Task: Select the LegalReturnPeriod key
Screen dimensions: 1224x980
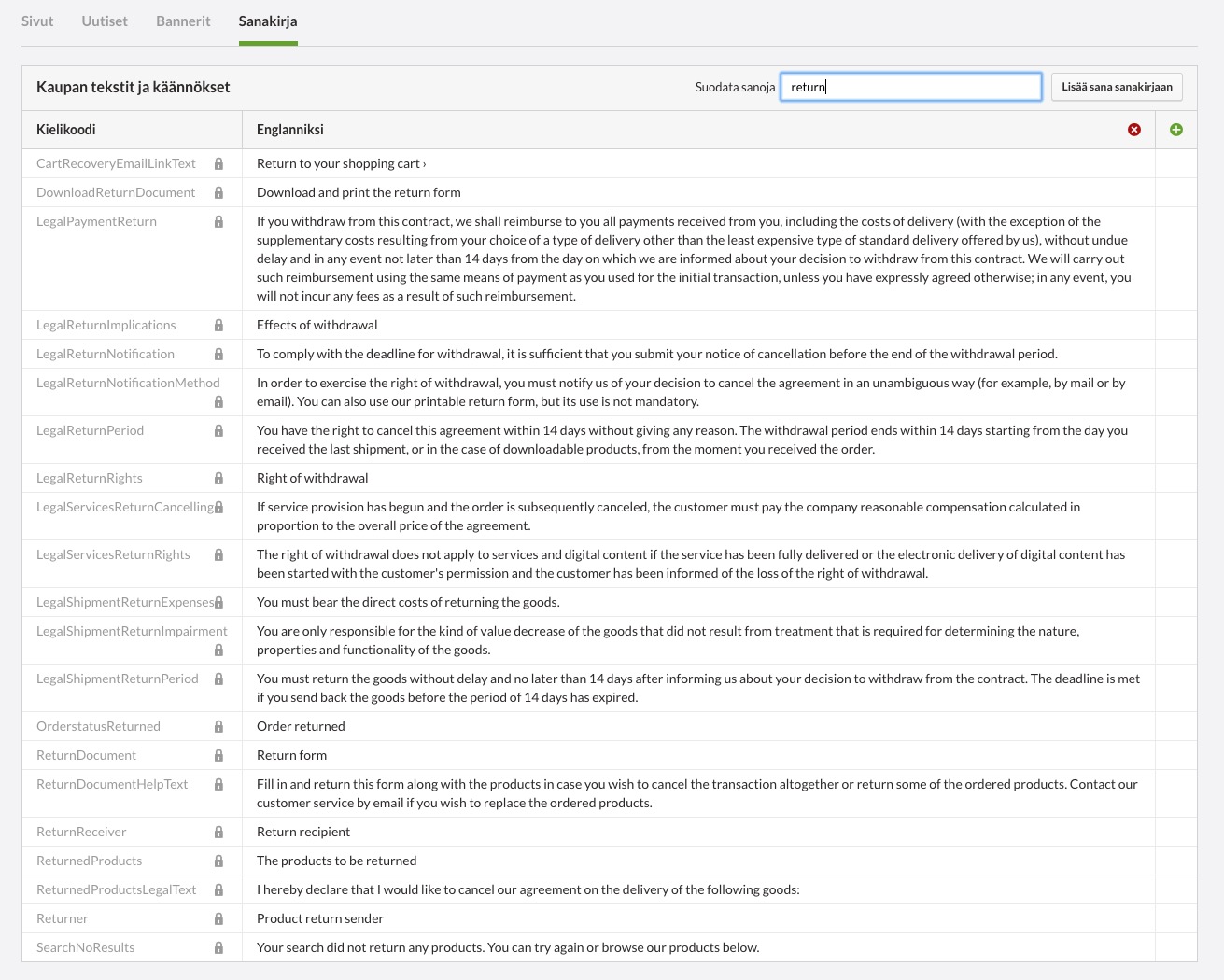Action: click(x=90, y=430)
